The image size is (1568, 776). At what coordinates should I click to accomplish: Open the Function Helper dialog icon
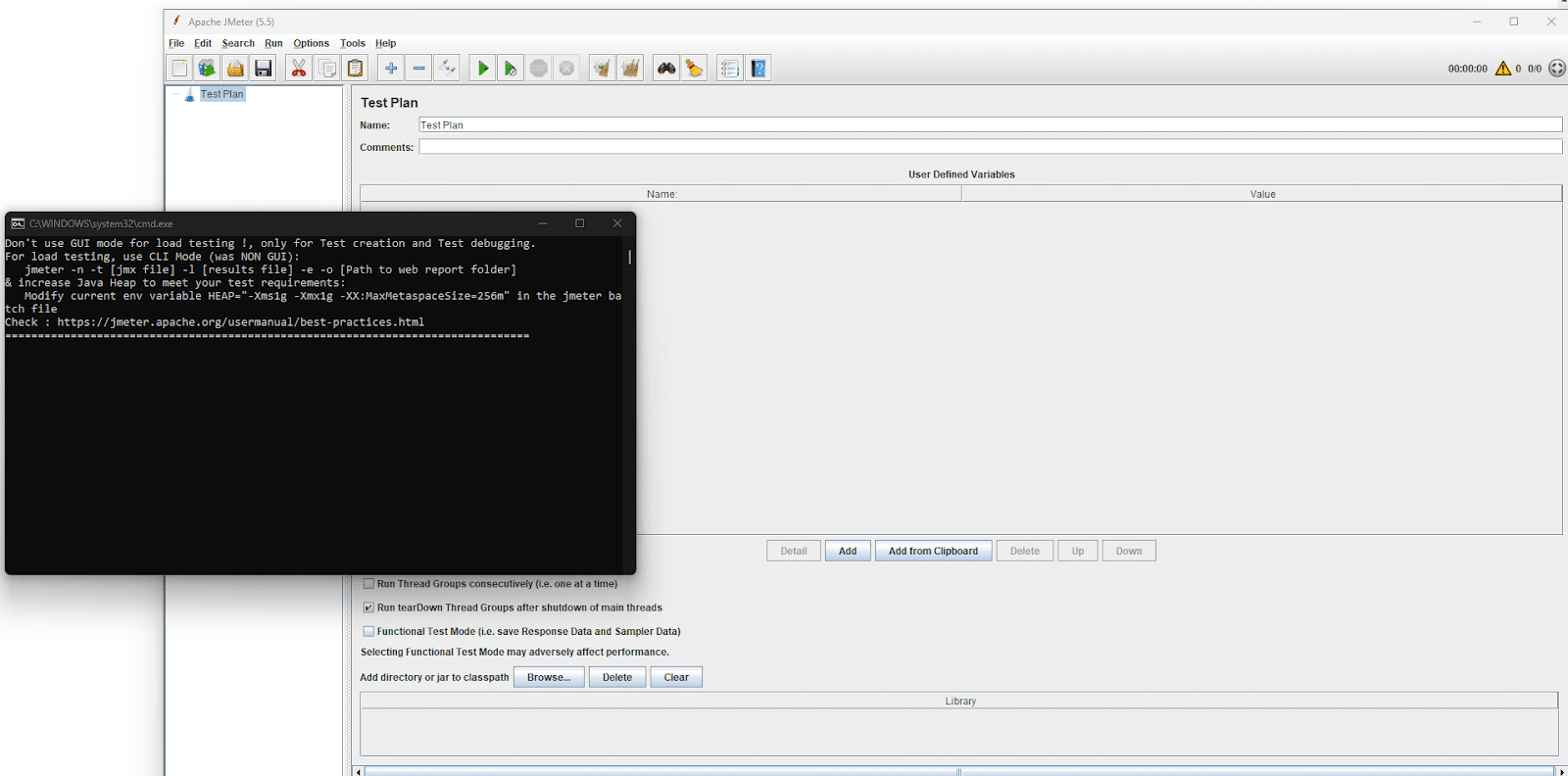(x=730, y=68)
